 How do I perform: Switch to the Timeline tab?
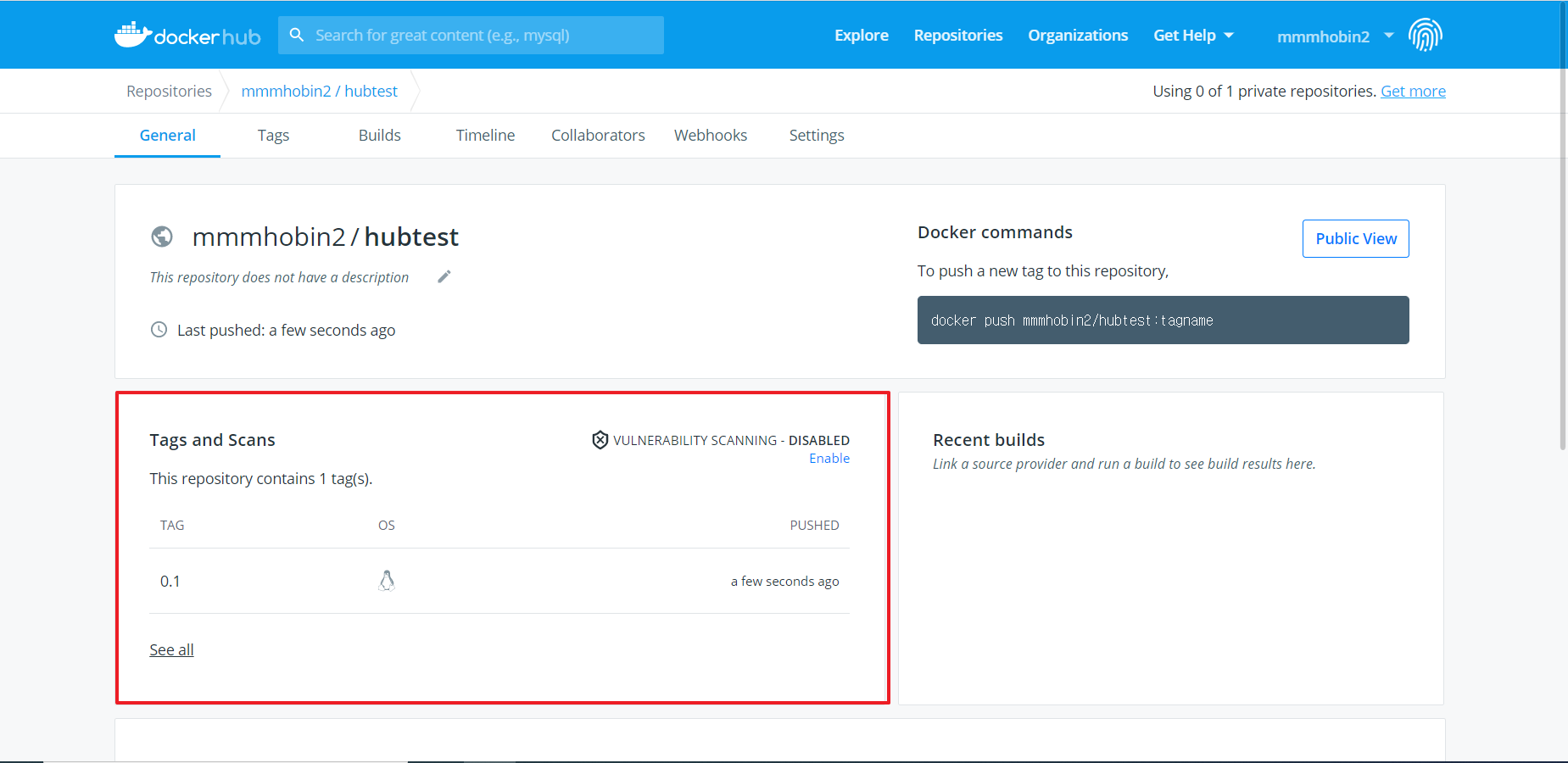click(485, 135)
